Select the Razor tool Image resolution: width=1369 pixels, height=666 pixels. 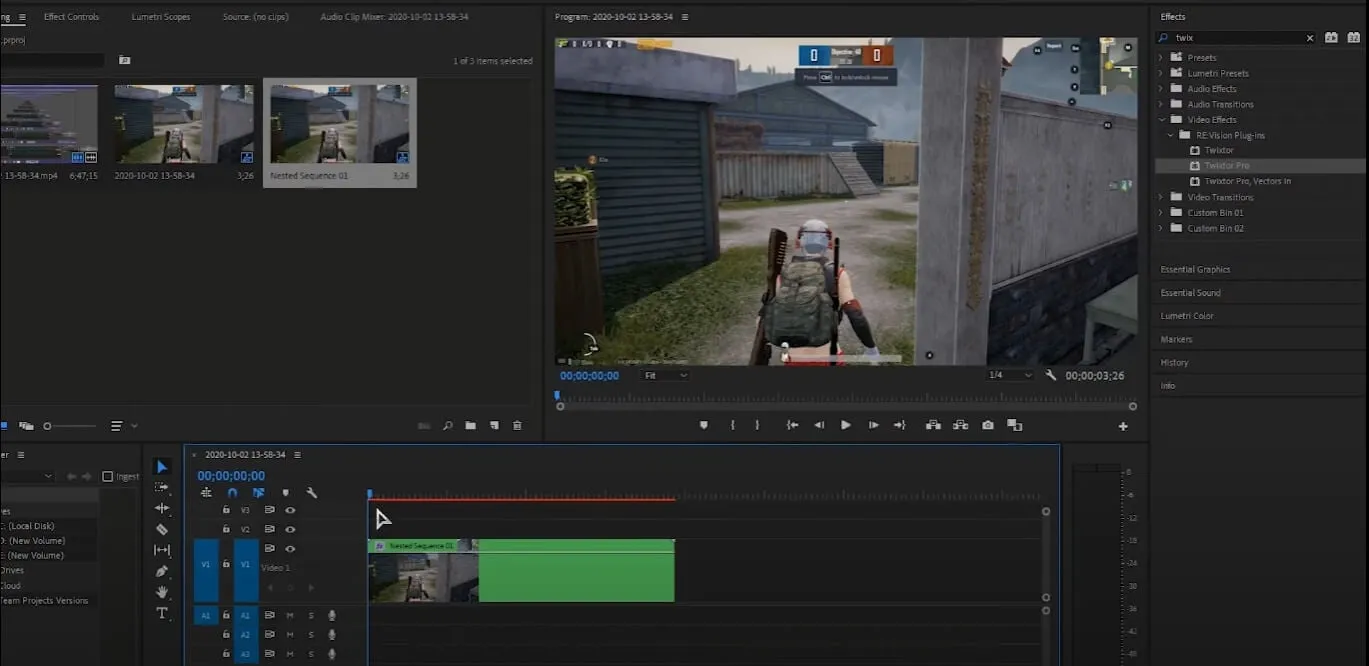162,529
